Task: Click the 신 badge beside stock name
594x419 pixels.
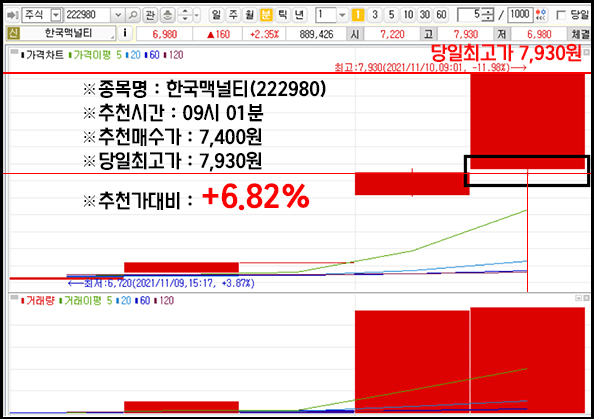Action: coord(13,33)
